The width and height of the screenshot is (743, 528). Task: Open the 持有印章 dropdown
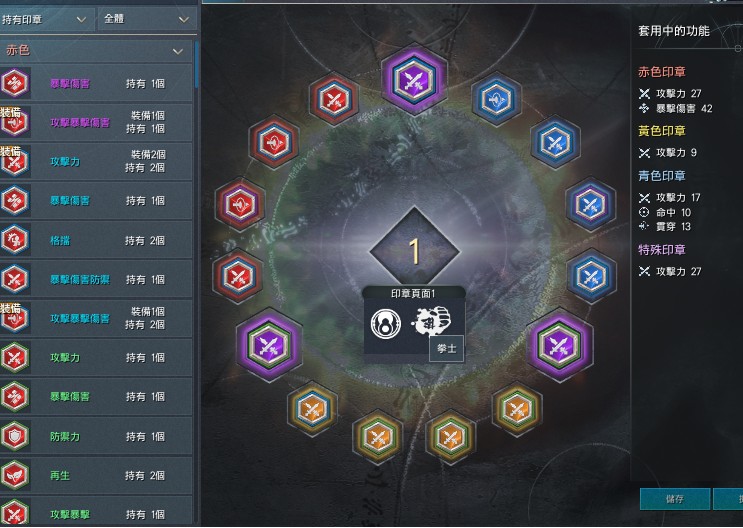pos(46,19)
